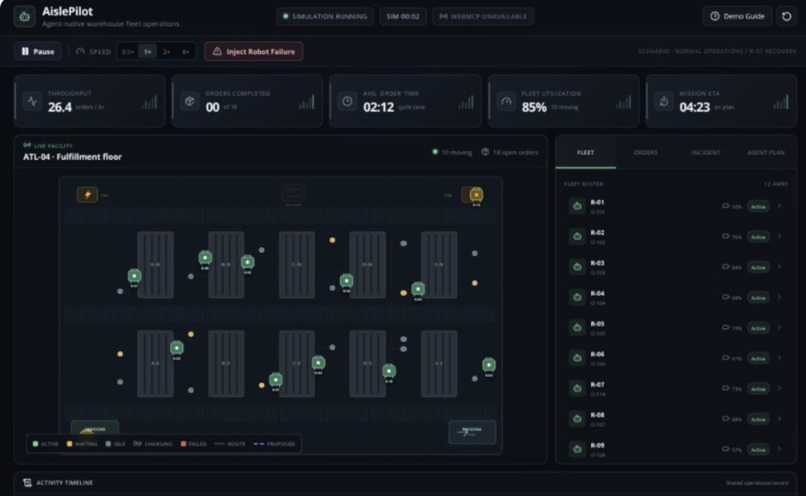Screen dimensions: 806x496
Task: Click the green Active legend swatch
Action: 35,444
